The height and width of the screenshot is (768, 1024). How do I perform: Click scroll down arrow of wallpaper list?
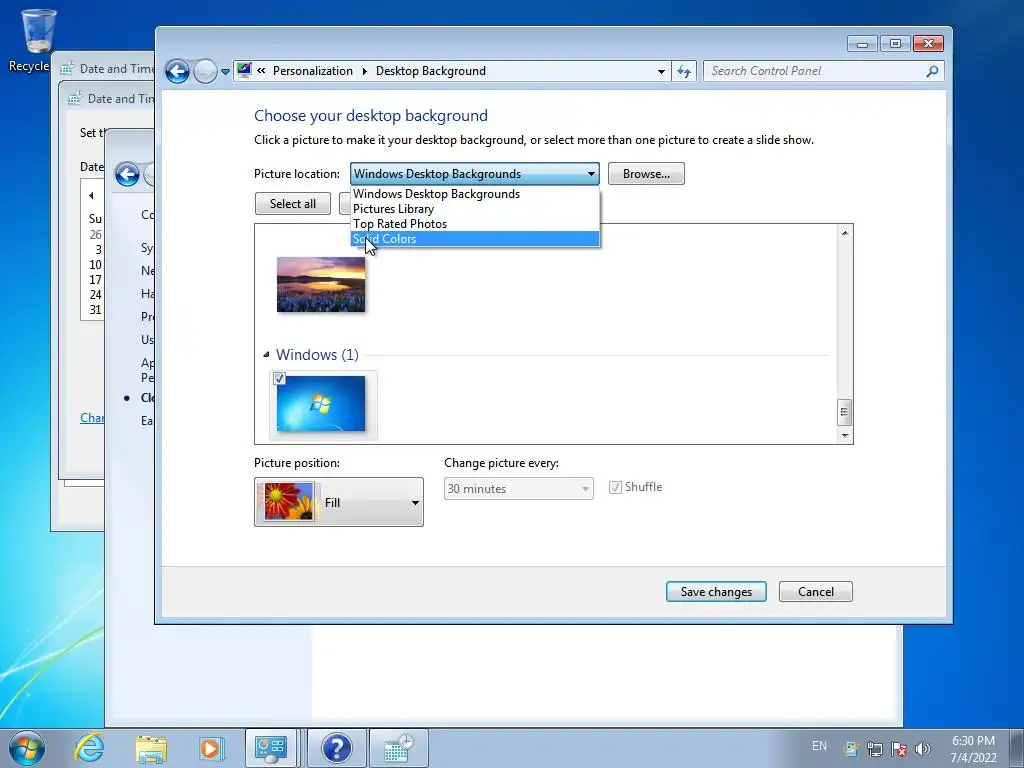[x=845, y=435]
